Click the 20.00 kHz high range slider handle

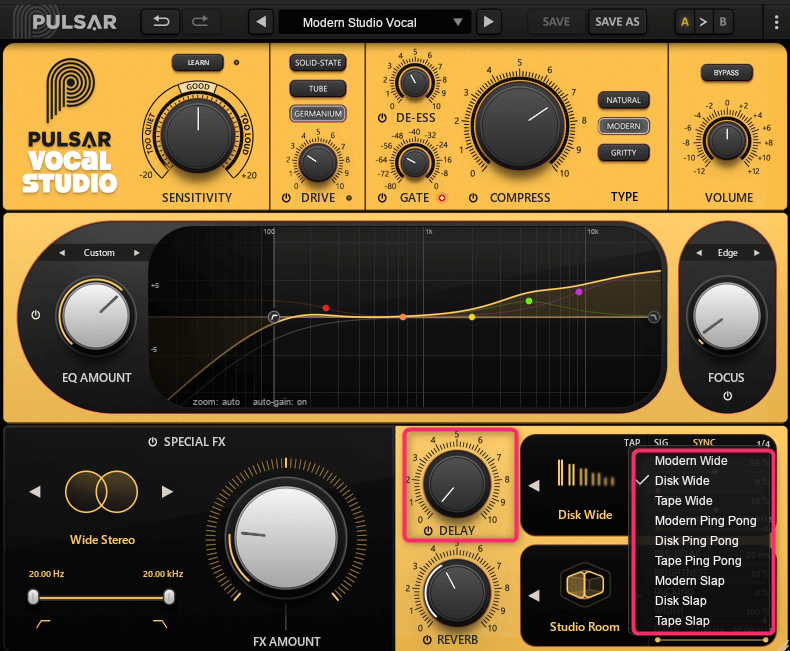click(x=169, y=597)
